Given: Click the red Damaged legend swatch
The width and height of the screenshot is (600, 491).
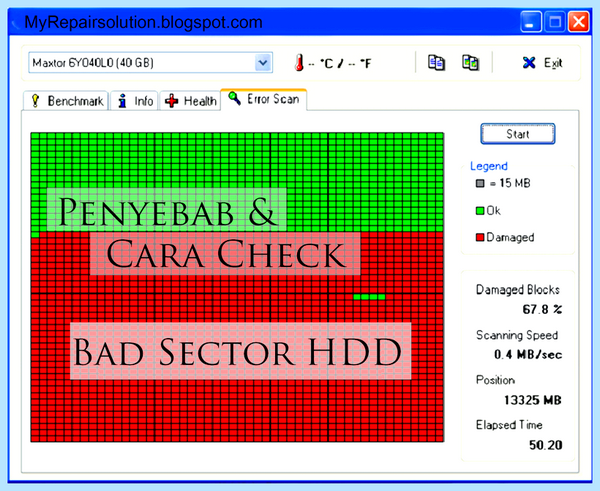Looking at the screenshot, I should click(x=480, y=237).
